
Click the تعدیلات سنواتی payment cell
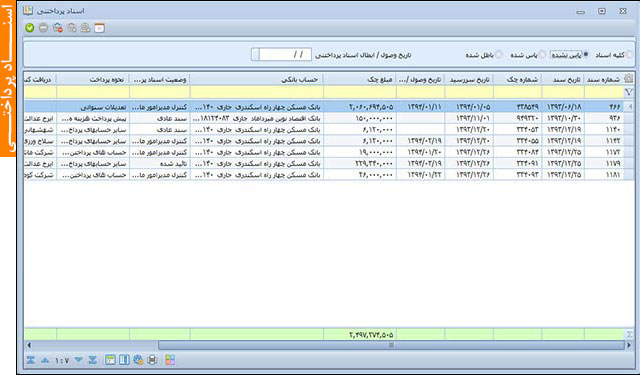point(93,107)
